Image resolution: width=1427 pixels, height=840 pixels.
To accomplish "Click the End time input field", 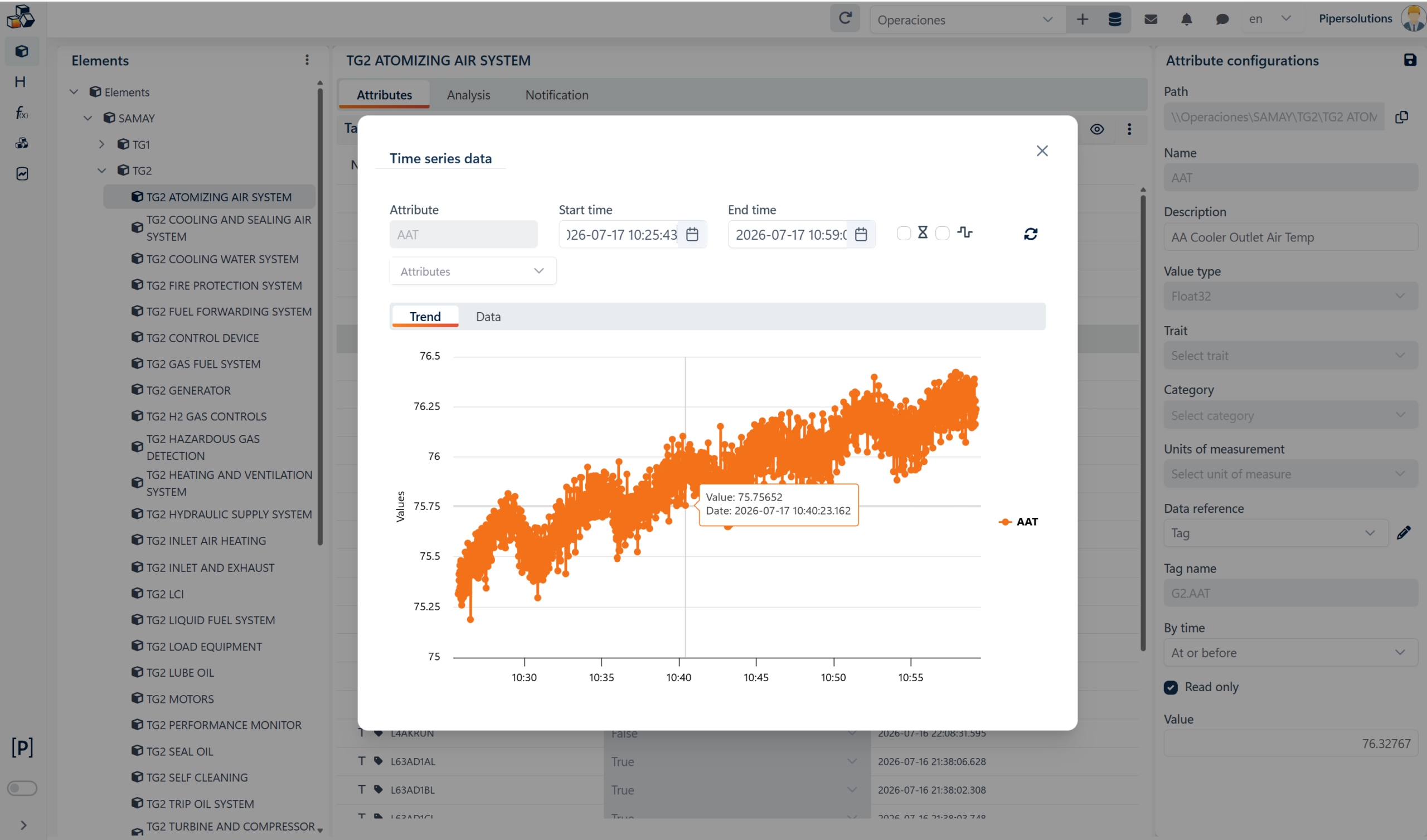I will tap(789, 235).
